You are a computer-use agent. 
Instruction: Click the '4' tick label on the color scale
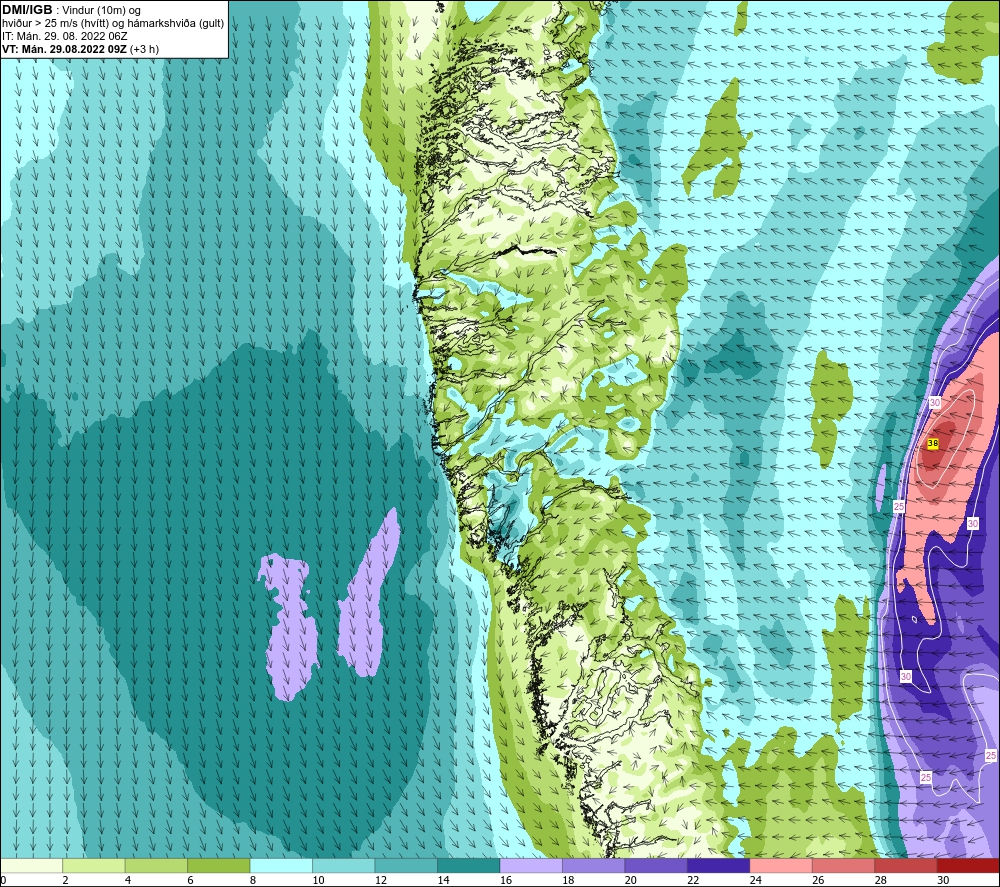pos(128,881)
